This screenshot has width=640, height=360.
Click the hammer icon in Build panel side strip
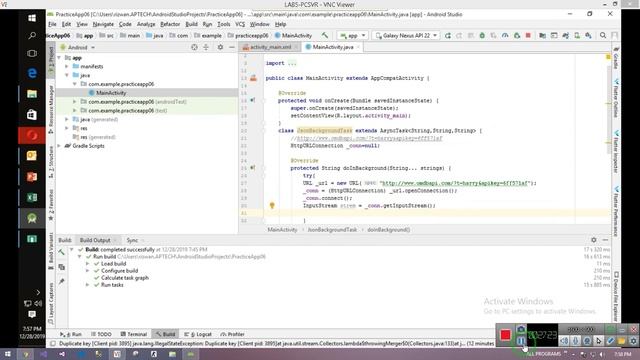coord(62,252)
